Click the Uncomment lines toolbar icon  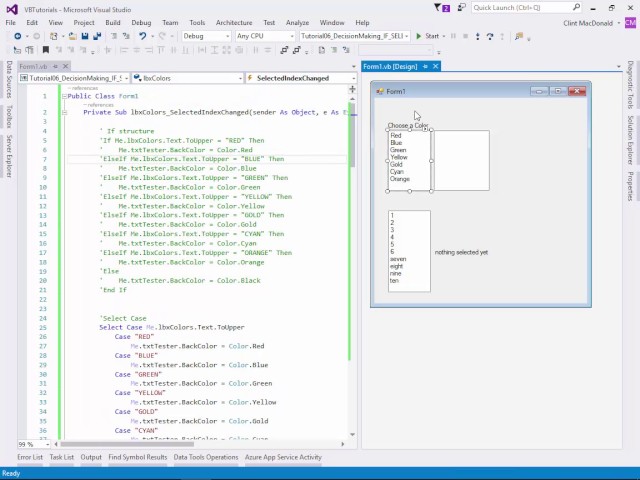[x=126, y=36]
